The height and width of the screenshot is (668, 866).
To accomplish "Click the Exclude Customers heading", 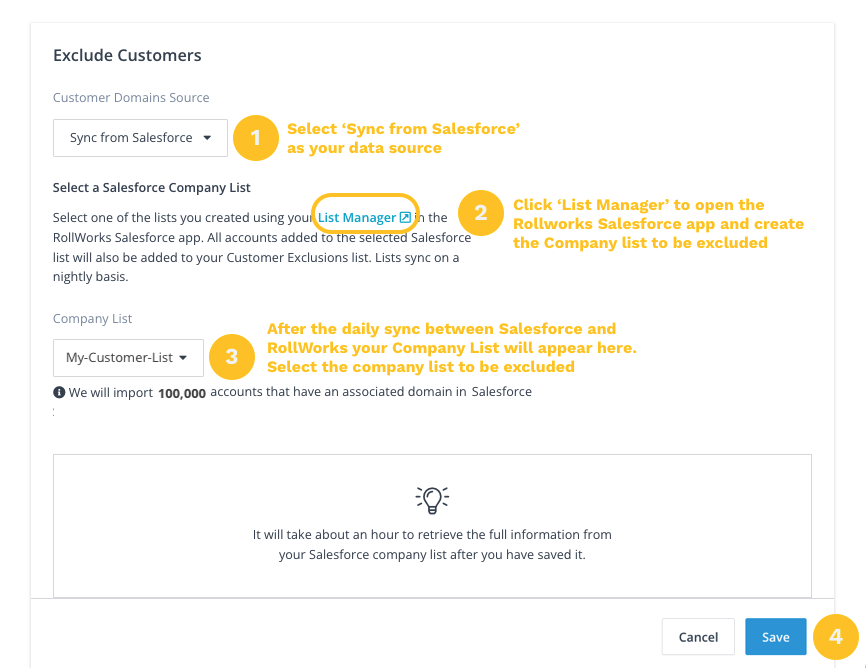I will point(127,55).
